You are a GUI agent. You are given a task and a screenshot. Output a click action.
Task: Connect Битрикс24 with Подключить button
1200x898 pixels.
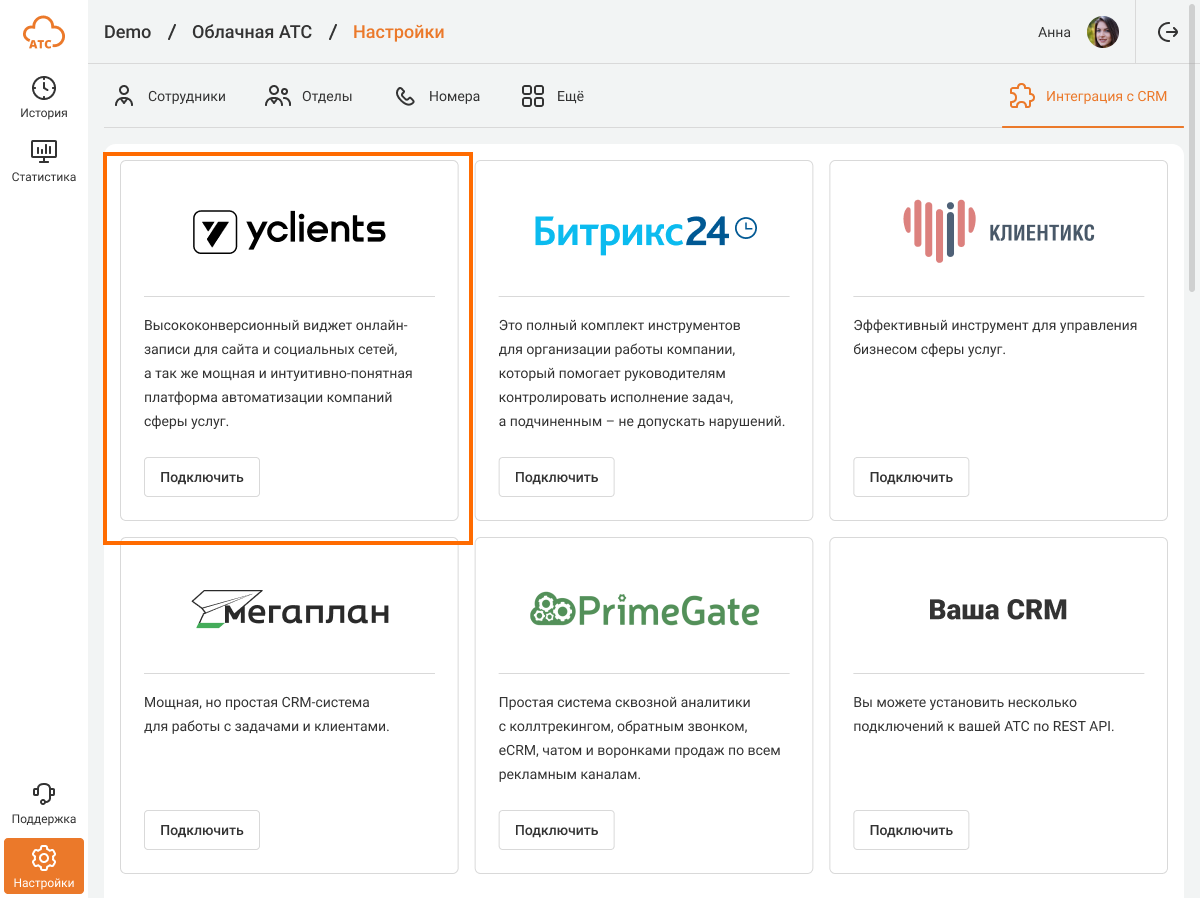[x=556, y=477]
